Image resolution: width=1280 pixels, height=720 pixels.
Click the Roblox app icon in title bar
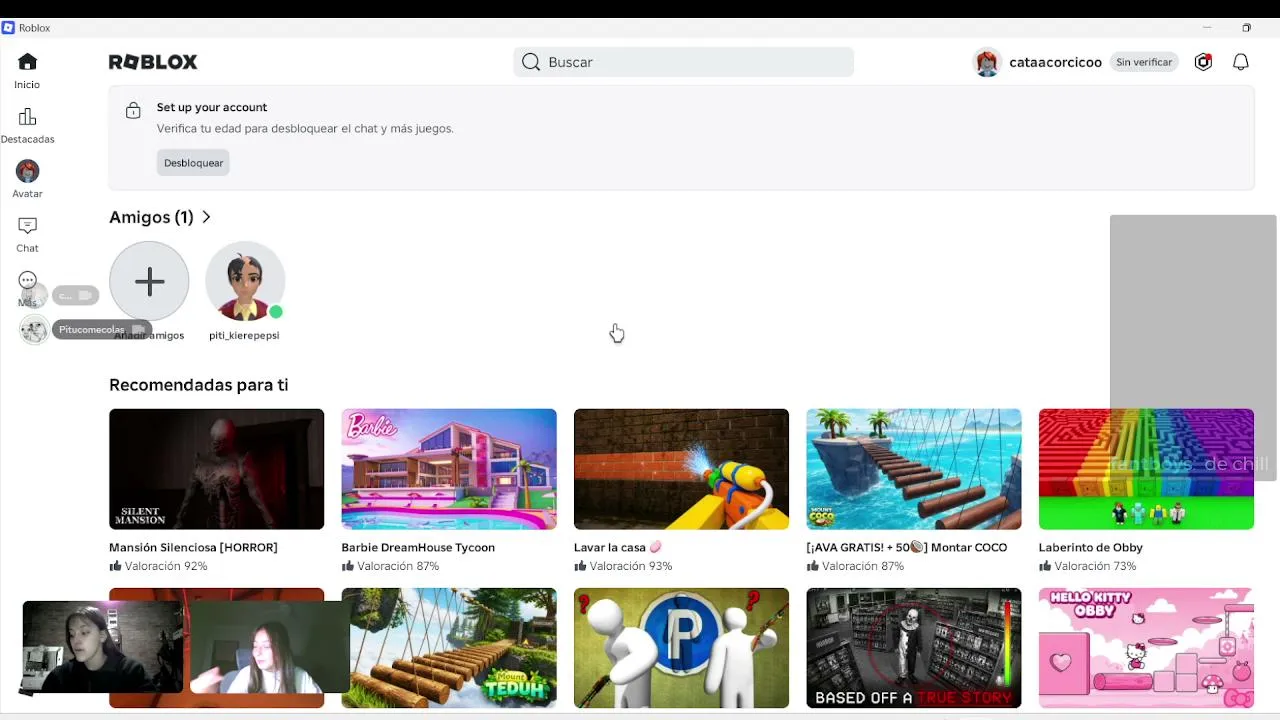coord(8,28)
